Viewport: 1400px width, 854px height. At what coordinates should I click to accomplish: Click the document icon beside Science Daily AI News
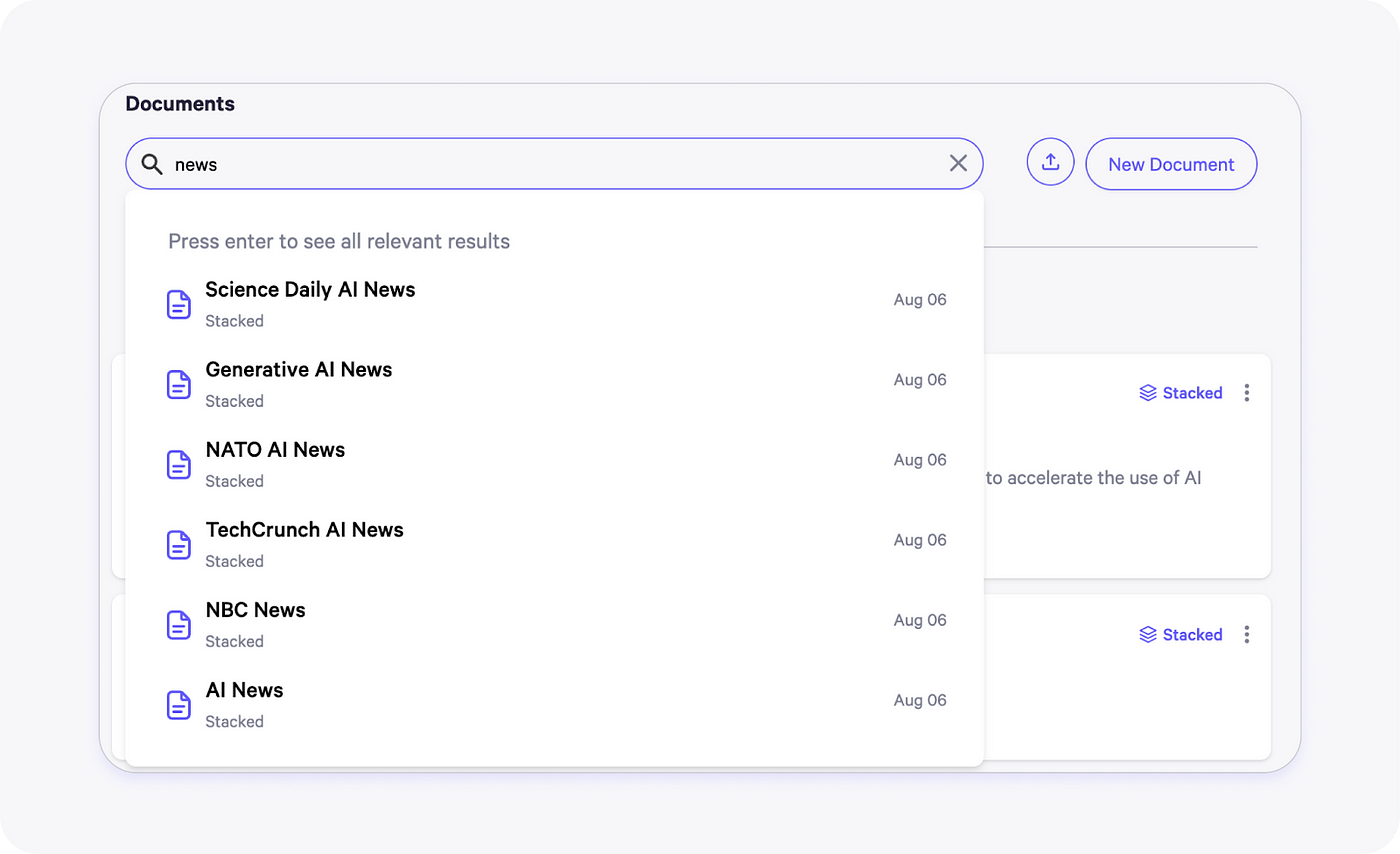pyautogui.click(x=178, y=304)
